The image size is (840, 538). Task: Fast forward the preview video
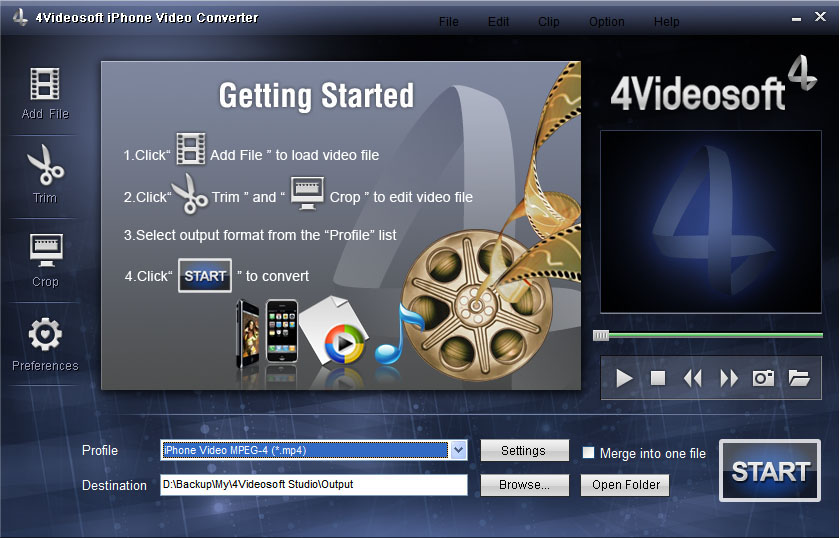pyautogui.click(x=729, y=378)
